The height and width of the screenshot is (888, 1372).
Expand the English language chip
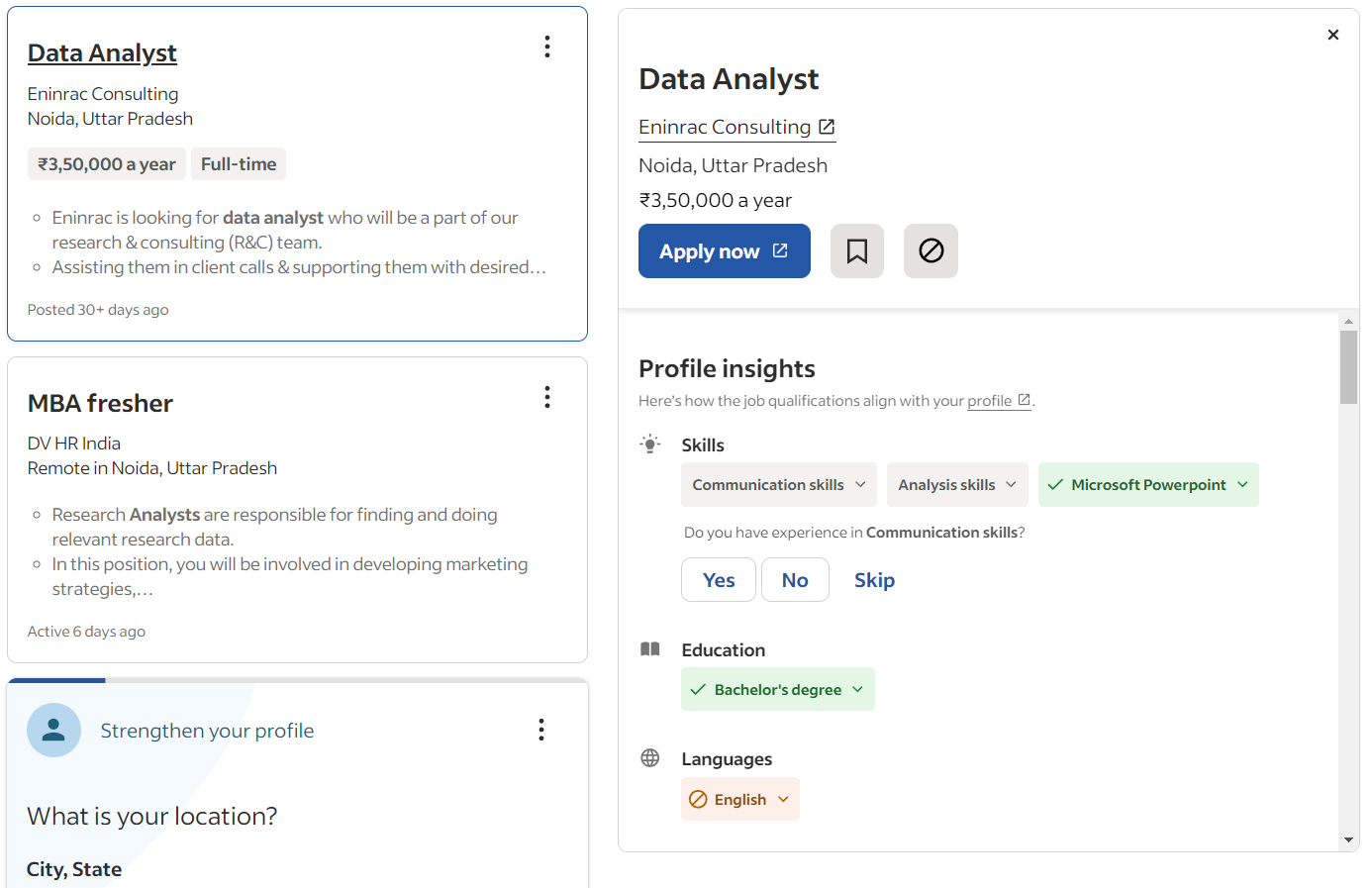point(740,799)
